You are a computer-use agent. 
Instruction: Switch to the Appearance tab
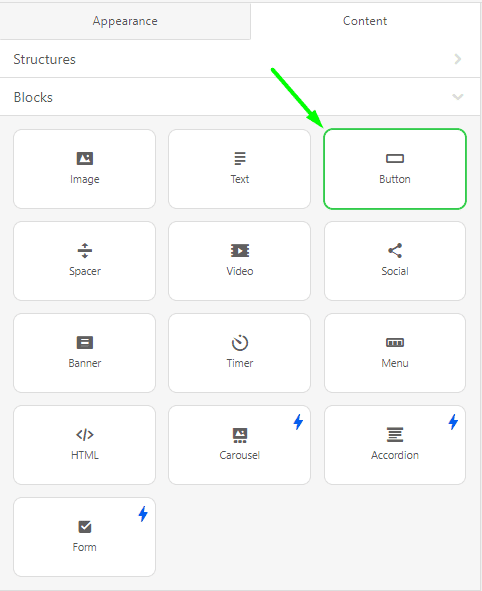click(x=125, y=21)
